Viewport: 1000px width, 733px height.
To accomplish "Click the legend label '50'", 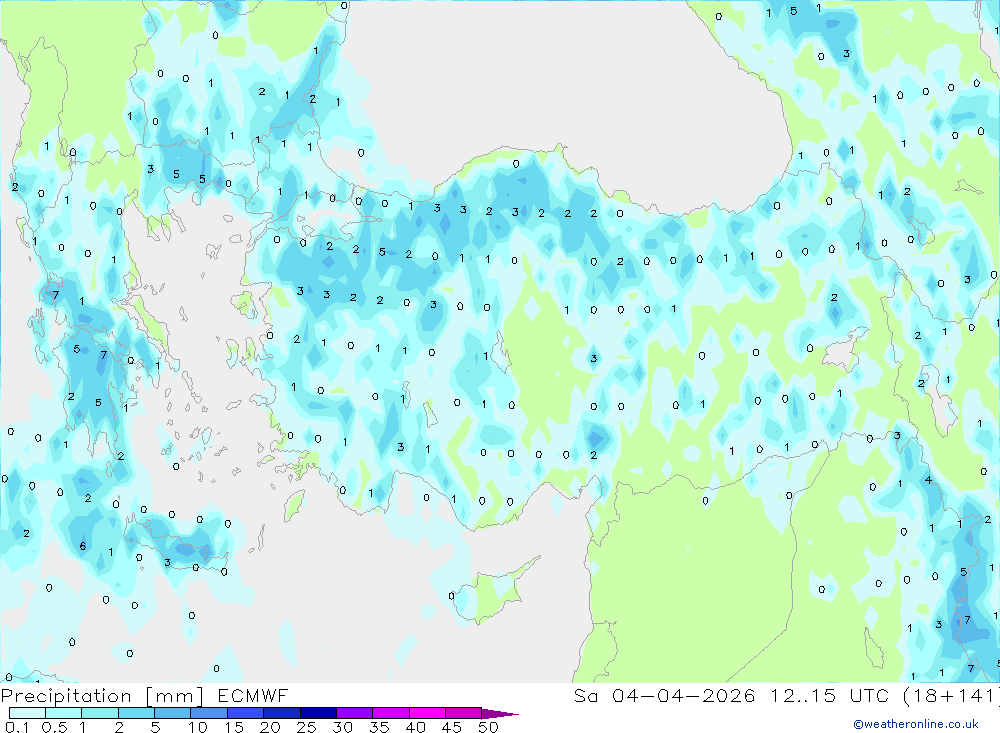I will (x=489, y=727).
